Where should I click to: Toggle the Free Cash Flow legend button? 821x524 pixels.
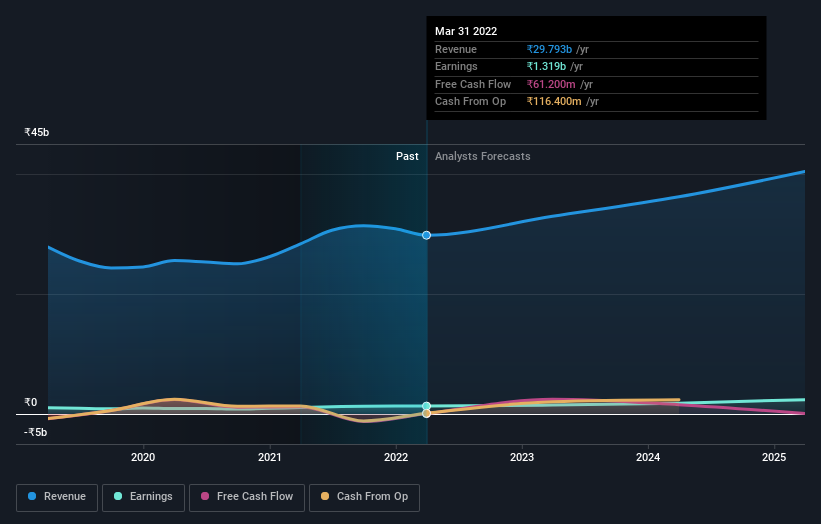coord(247,497)
